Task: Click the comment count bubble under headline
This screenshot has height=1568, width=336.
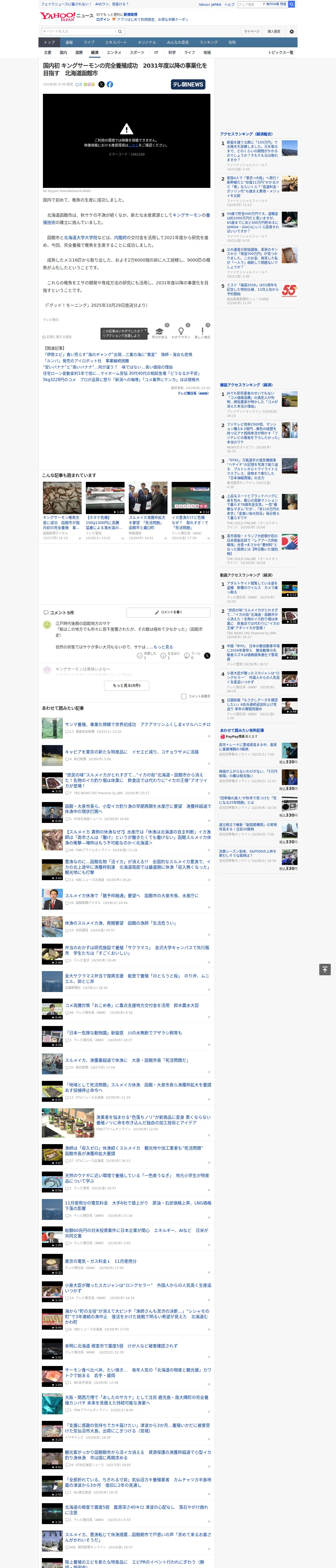Action: click(x=79, y=85)
